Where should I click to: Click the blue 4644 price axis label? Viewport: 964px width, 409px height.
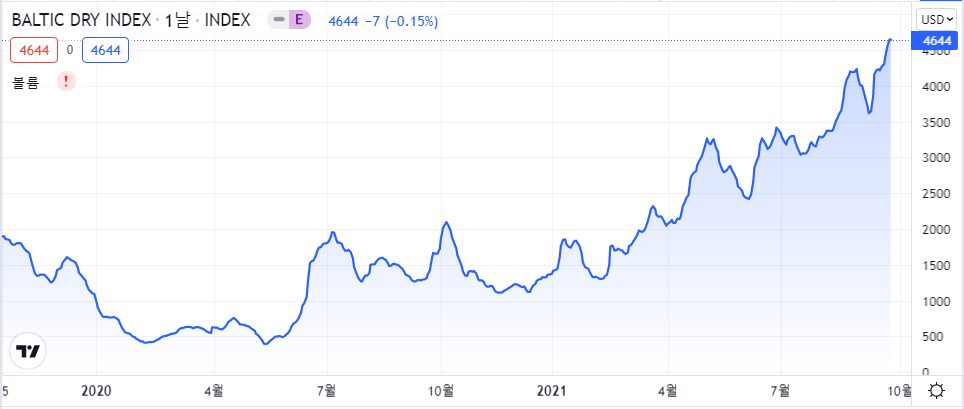pyautogui.click(x=934, y=41)
